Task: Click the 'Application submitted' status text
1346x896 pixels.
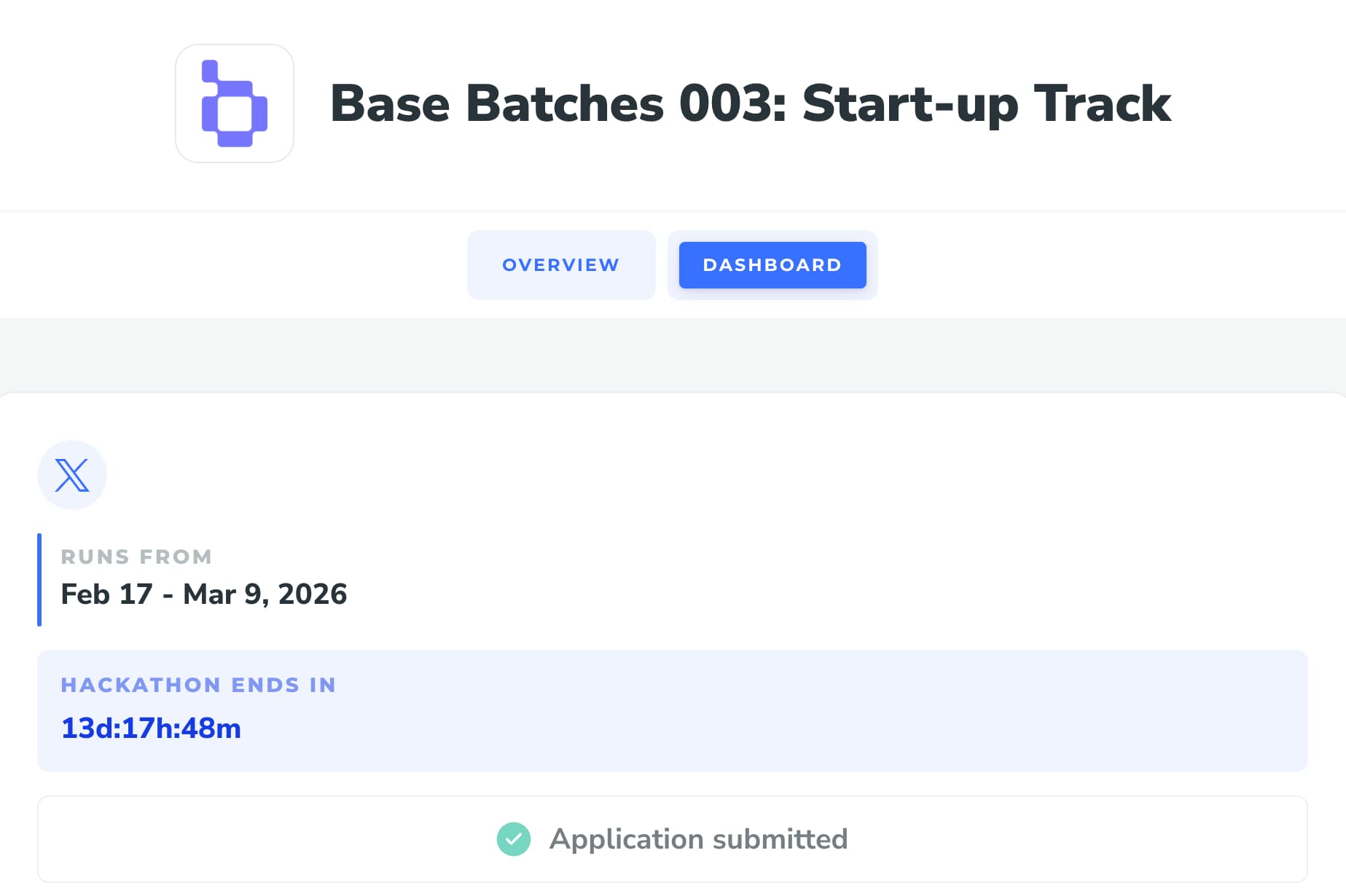Action: coord(698,839)
